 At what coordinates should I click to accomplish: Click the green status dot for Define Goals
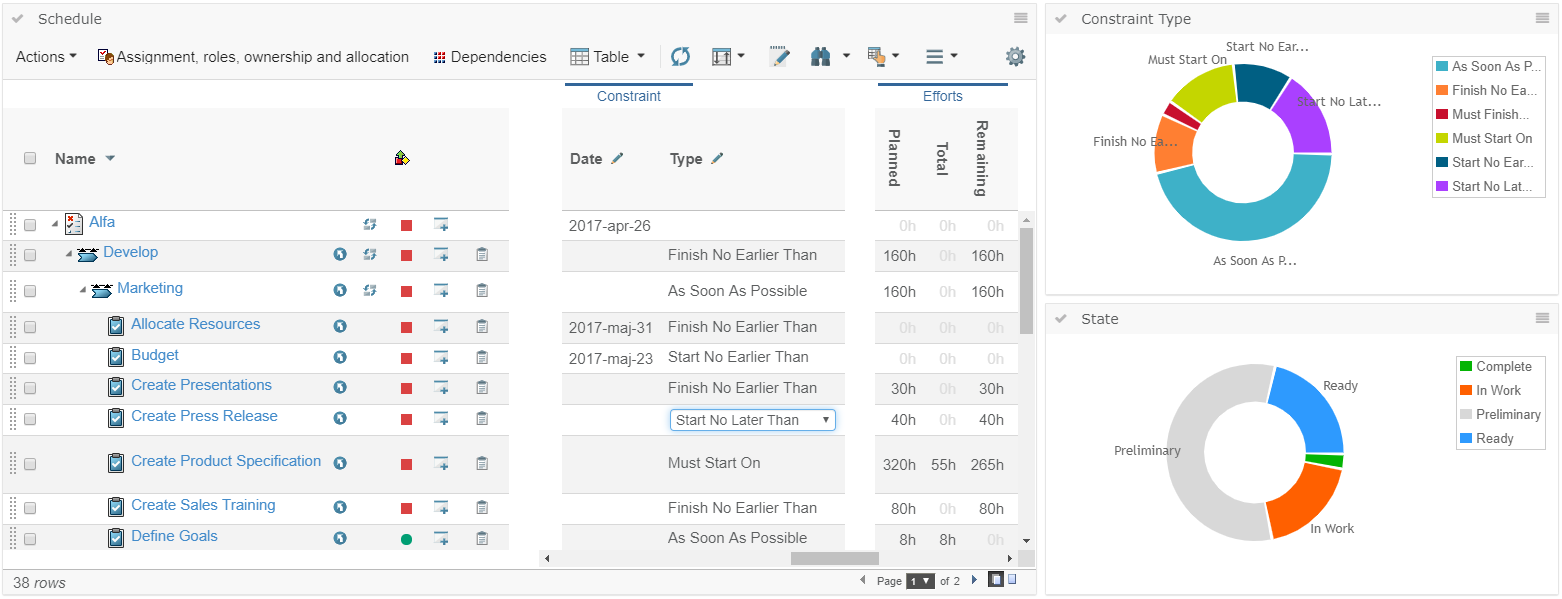pos(406,539)
